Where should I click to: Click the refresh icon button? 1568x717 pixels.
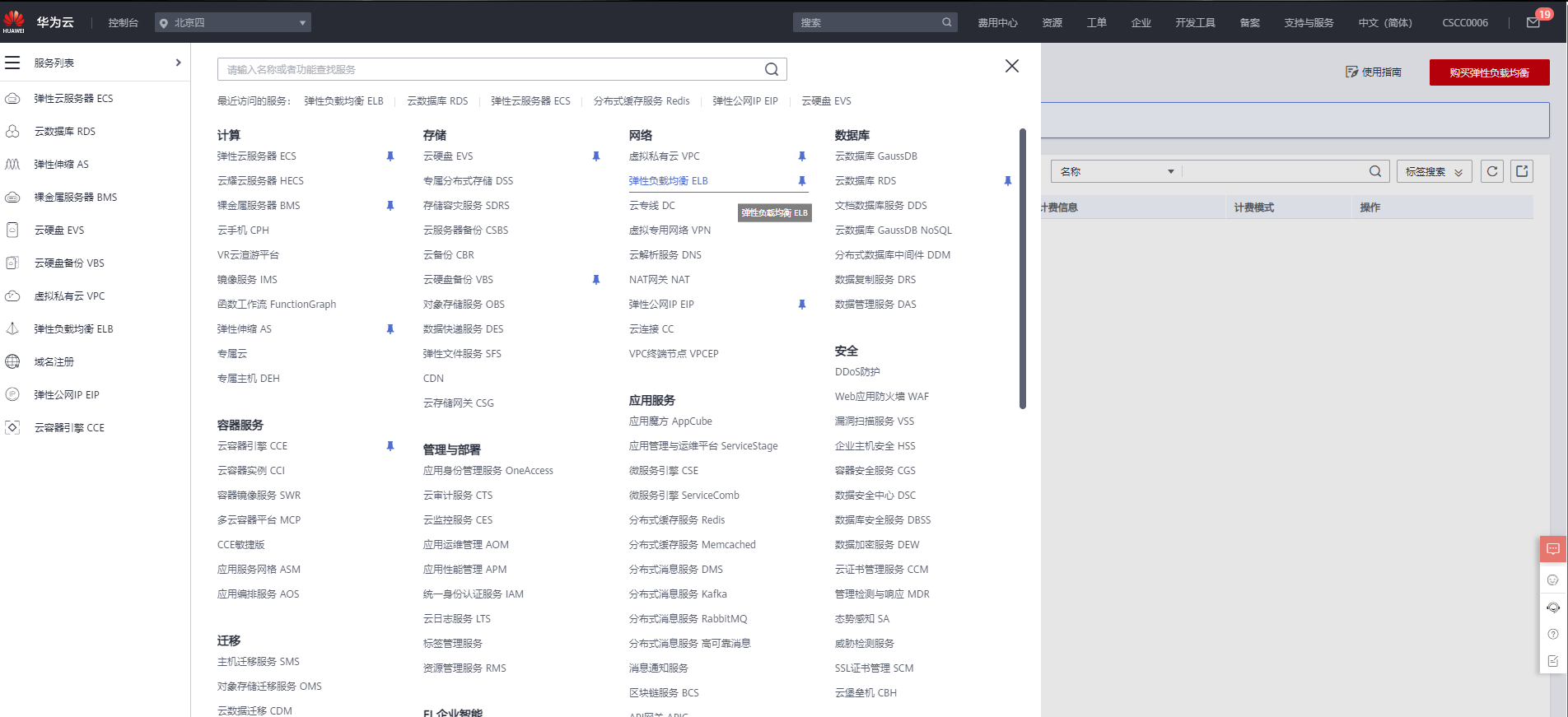coord(1492,171)
